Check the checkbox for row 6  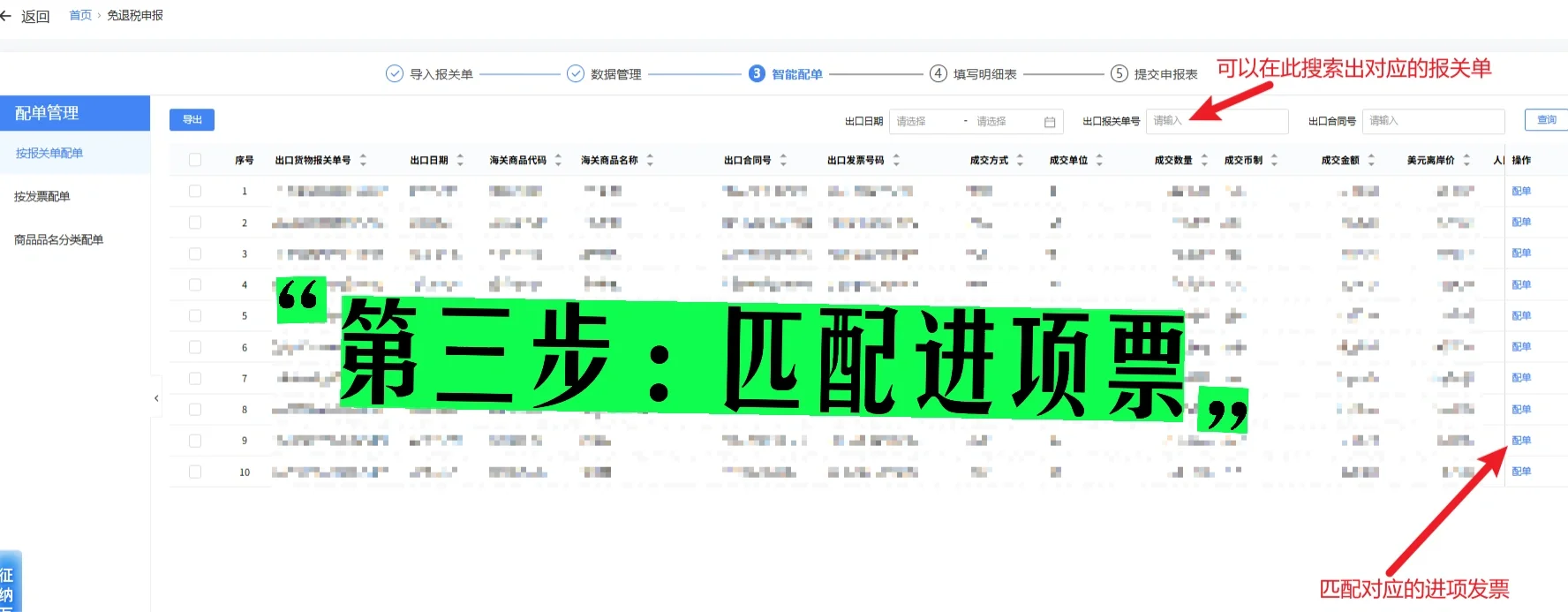pos(195,347)
